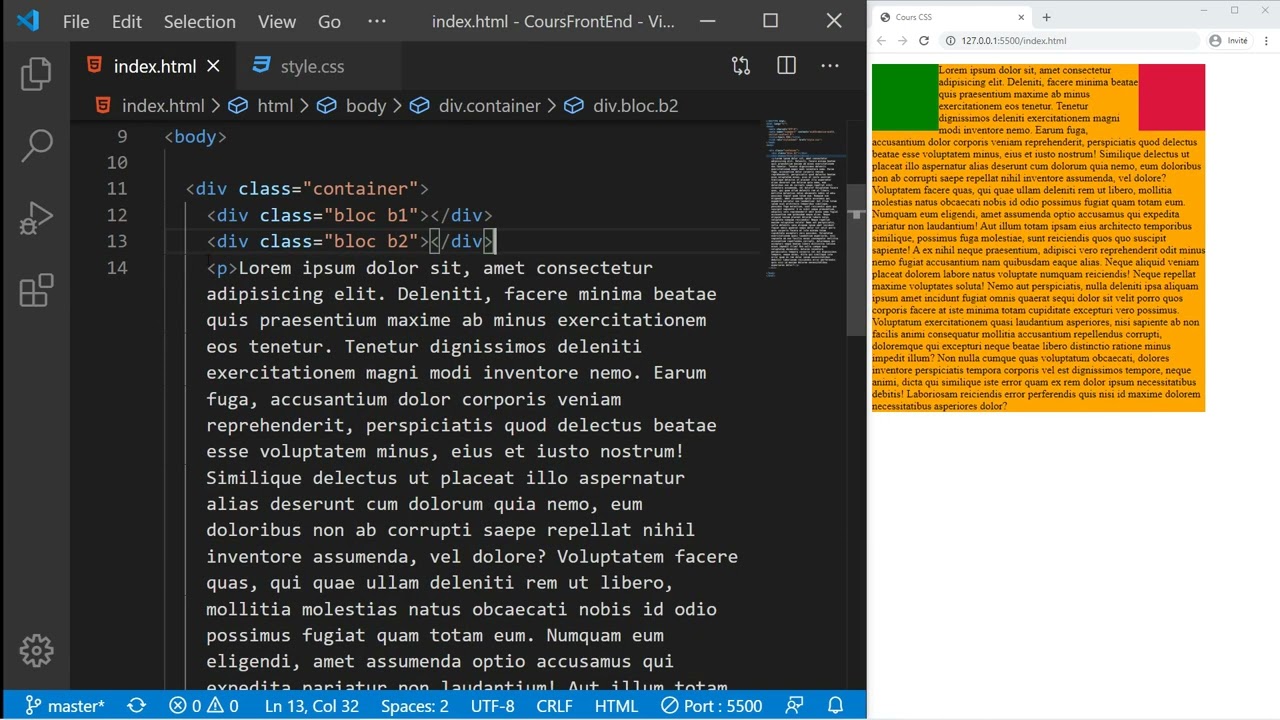1280x720 pixels.
Task: Open the Selection menu
Action: pyautogui.click(x=200, y=21)
